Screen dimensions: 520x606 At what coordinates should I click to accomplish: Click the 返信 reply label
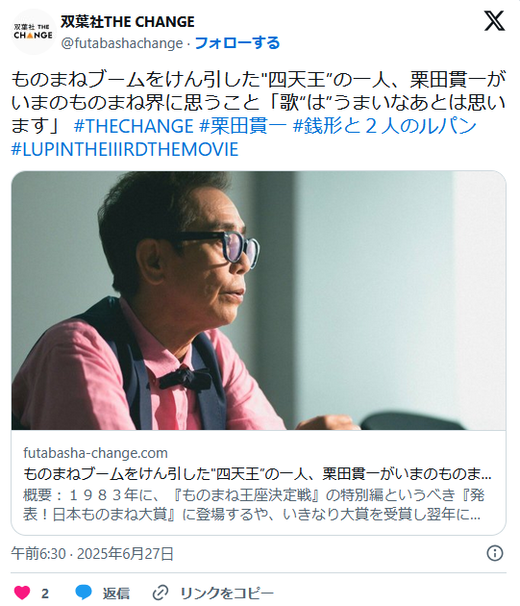(116, 593)
